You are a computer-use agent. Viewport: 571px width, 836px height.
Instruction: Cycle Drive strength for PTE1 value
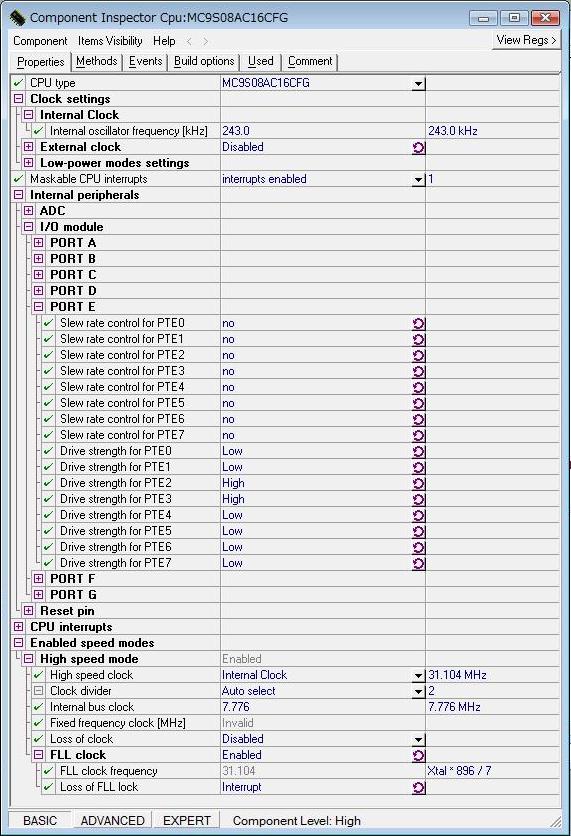[x=419, y=468]
